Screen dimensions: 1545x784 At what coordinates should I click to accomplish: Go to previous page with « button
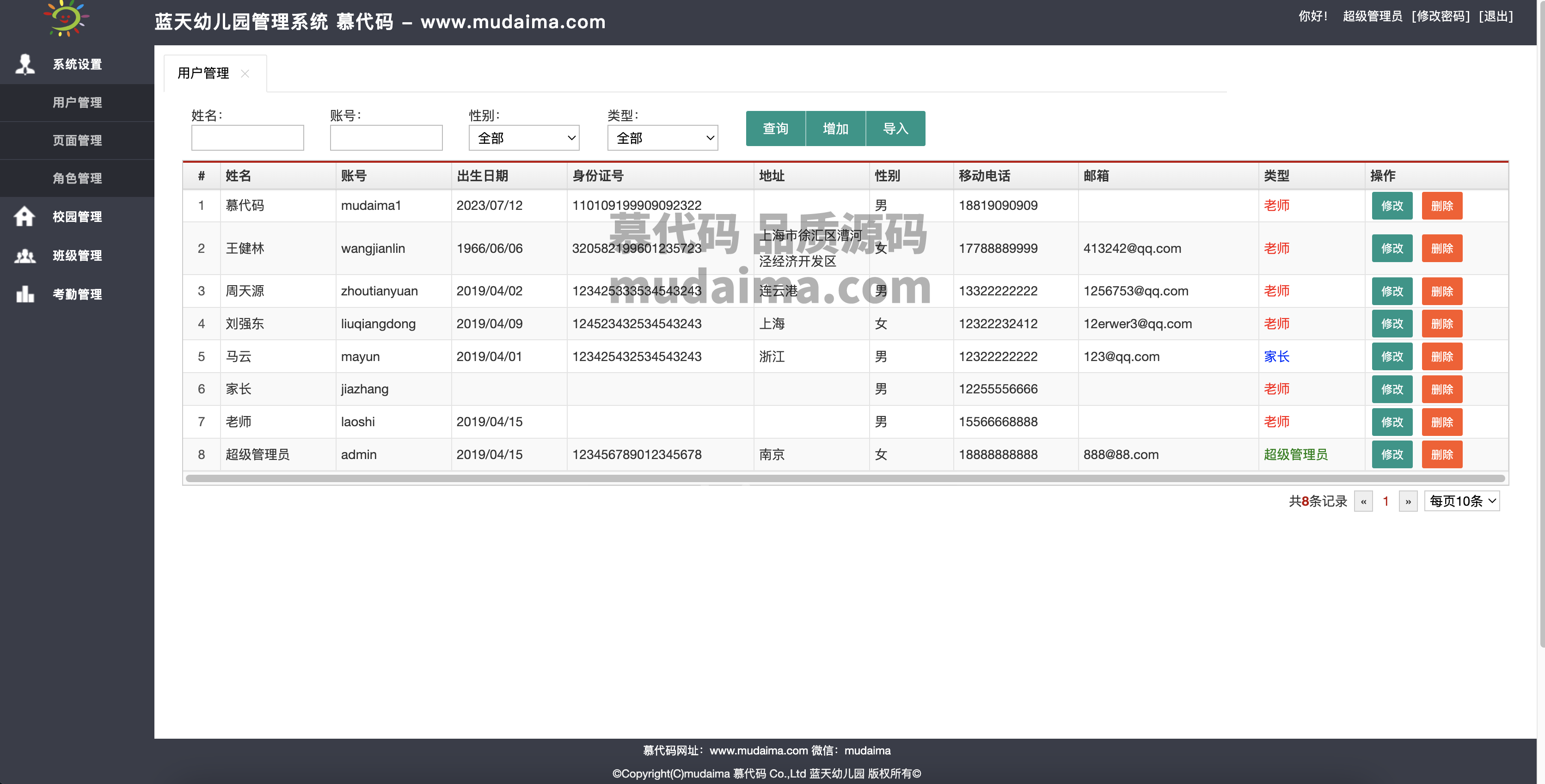pos(1363,501)
